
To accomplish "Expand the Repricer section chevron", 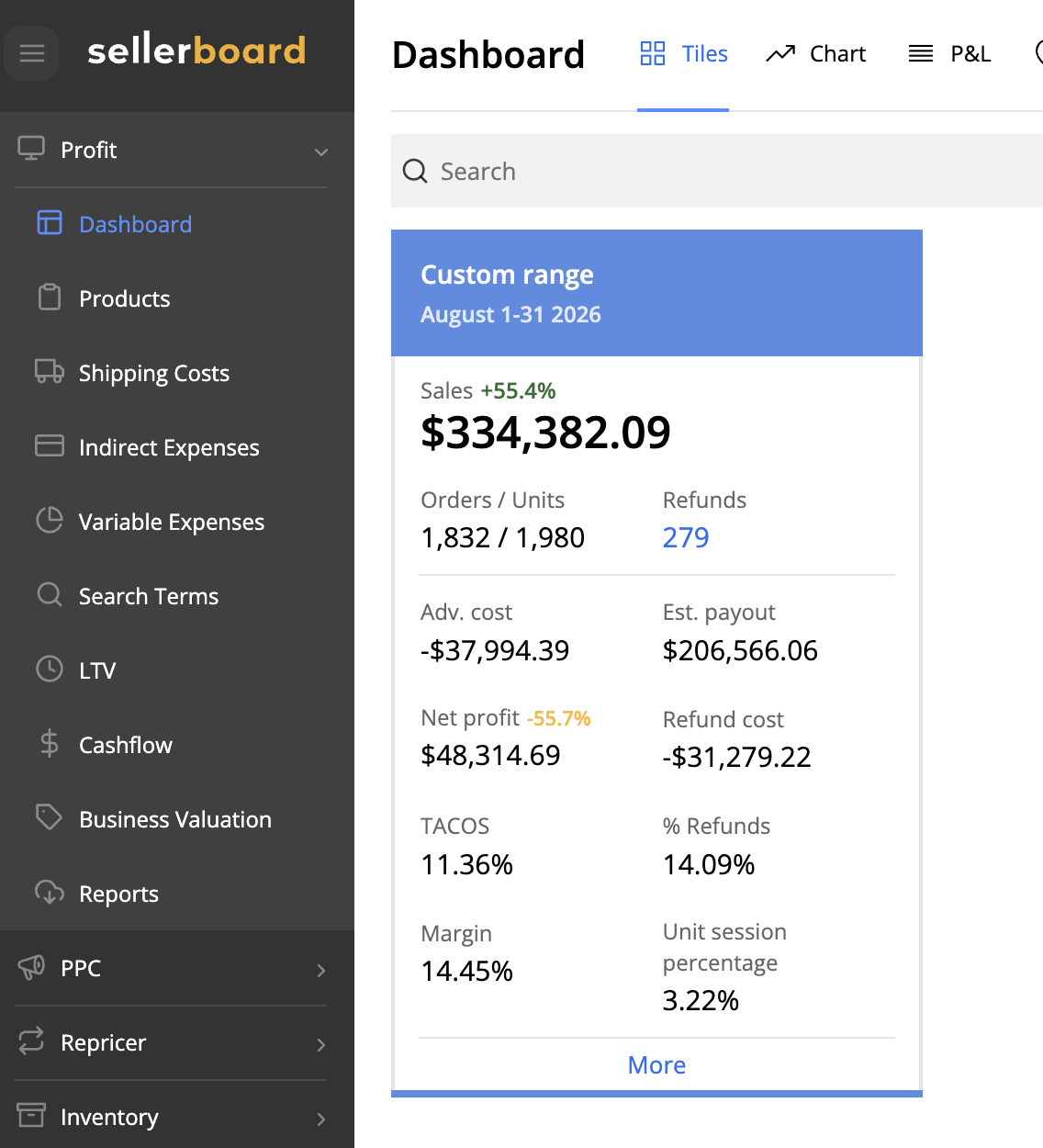I will point(321,1044).
